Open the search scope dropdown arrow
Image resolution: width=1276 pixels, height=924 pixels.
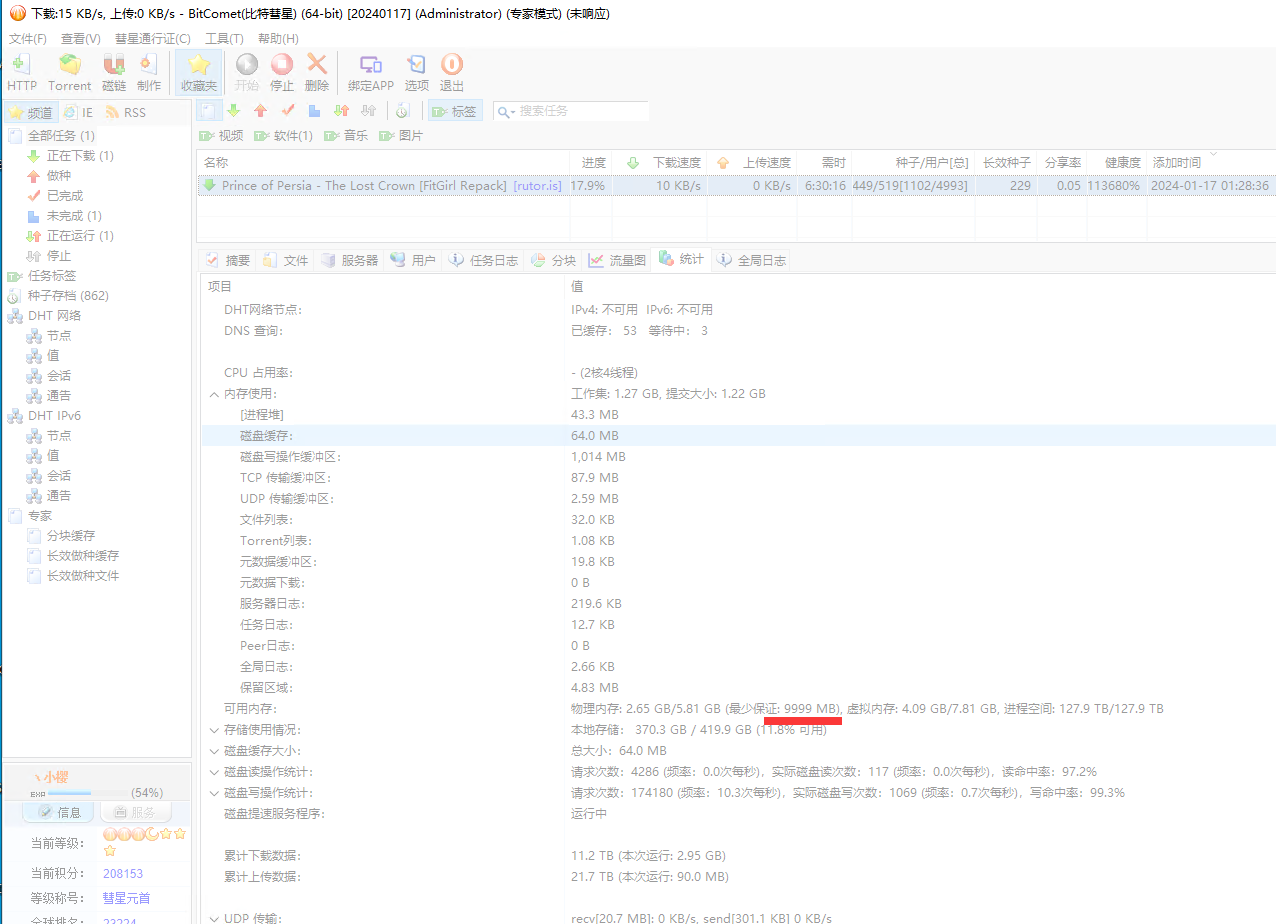(x=513, y=112)
